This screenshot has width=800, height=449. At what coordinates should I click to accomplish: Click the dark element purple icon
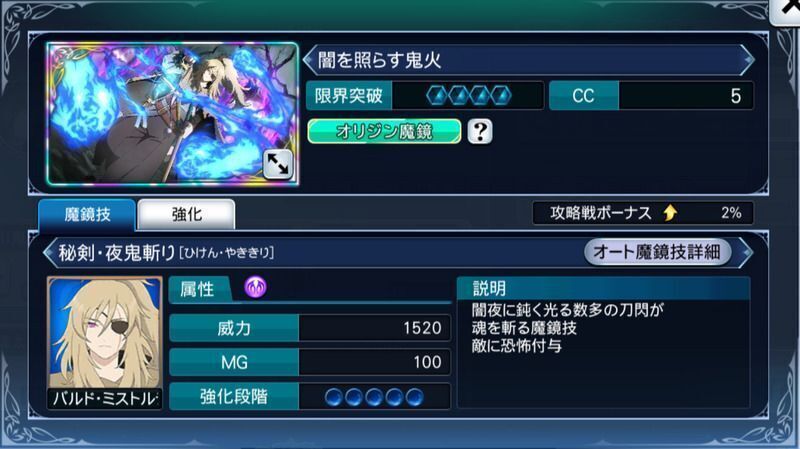pyautogui.click(x=255, y=287)
